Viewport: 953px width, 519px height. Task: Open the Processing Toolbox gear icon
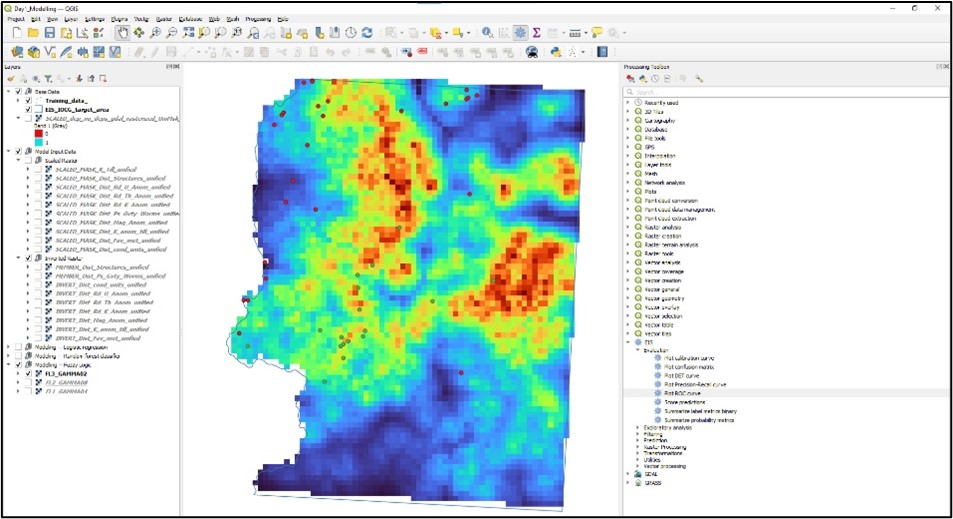520,33
